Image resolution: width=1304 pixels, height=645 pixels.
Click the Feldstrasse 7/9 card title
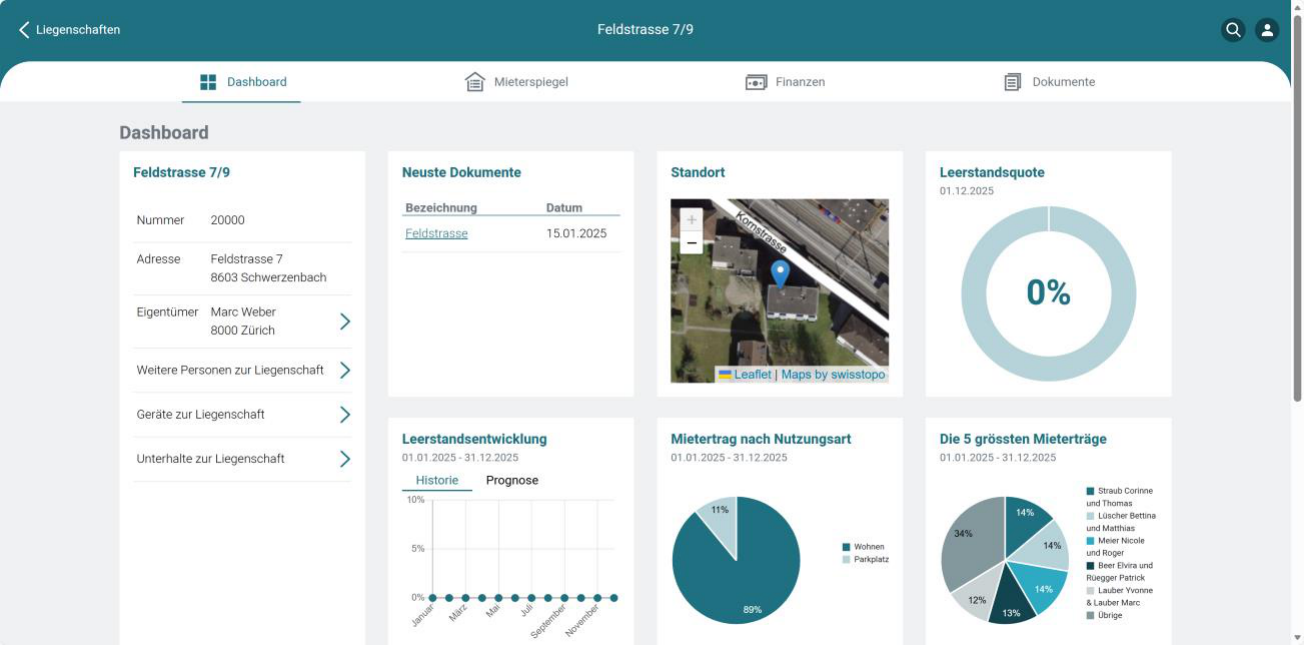click(181, 172)
